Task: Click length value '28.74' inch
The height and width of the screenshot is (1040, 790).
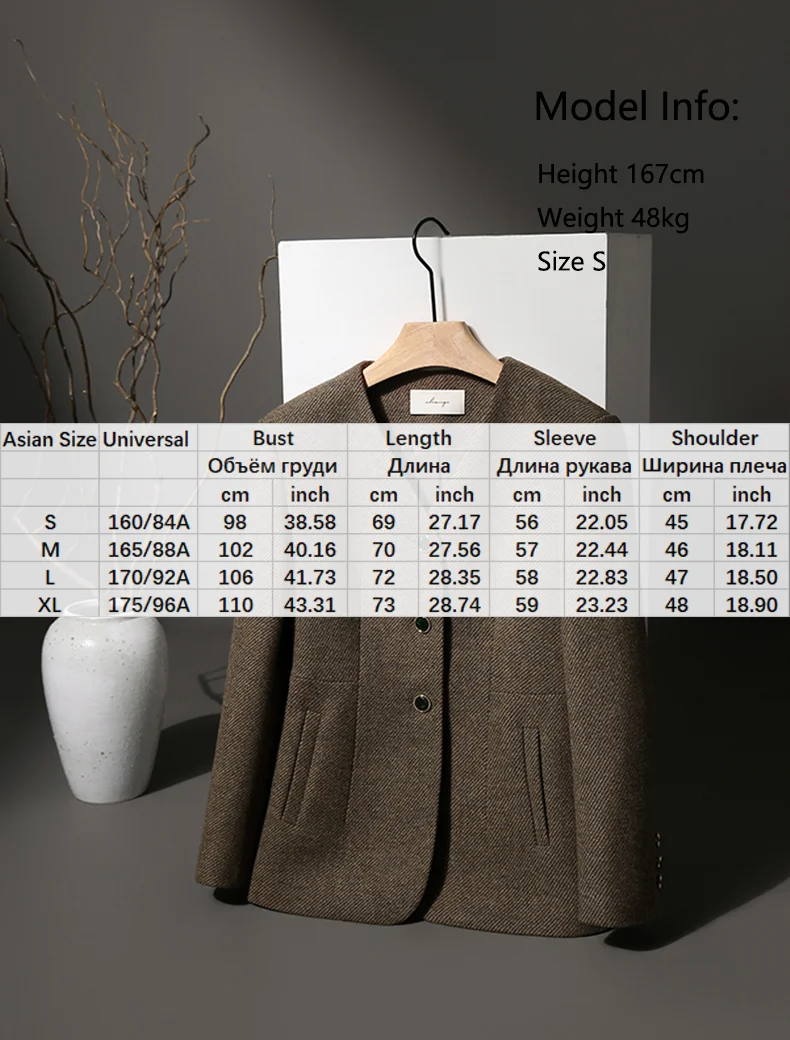Action: [454, 605]
